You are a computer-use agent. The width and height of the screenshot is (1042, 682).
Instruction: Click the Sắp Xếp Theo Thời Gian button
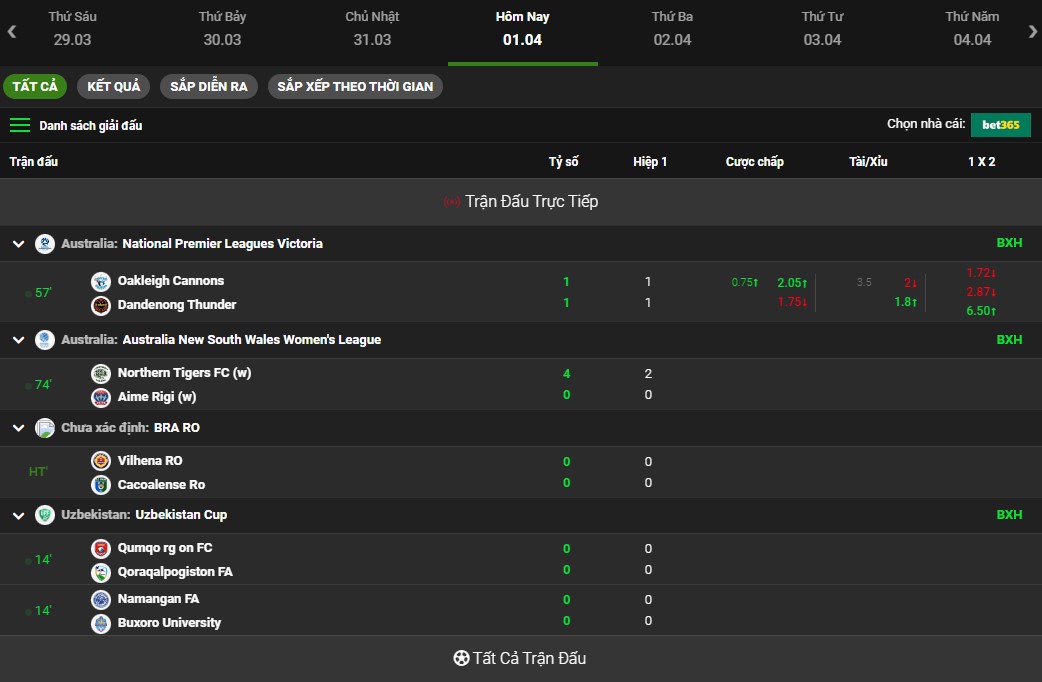click(355, 86)
